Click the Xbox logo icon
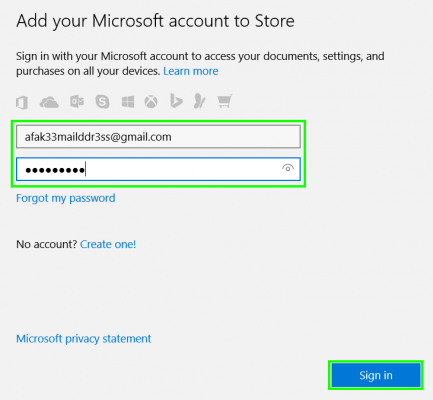The height and width of the screenshot is (400, 433). (151, 101)
